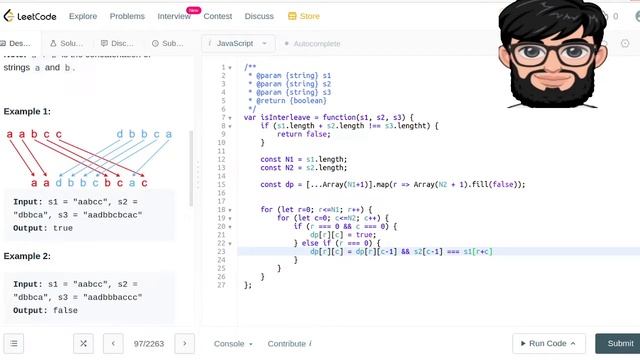
Task: Toggle the Autocomplete switch
Action: coord(312,43)
